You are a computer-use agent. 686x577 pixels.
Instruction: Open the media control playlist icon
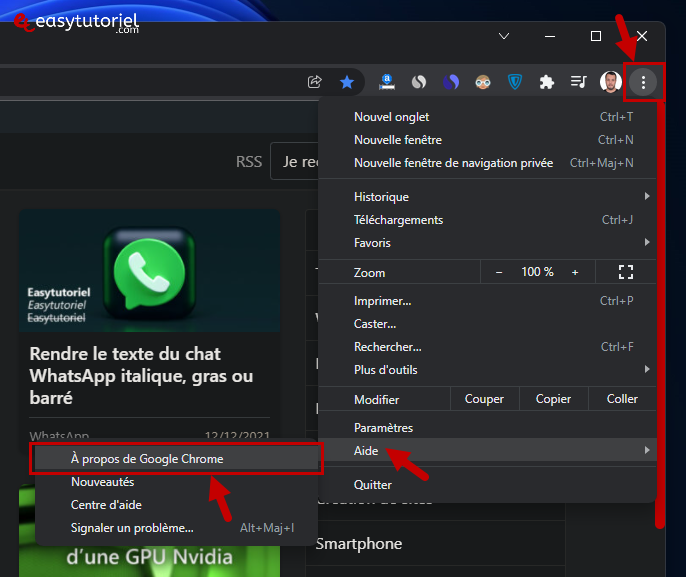coord(578,82)
